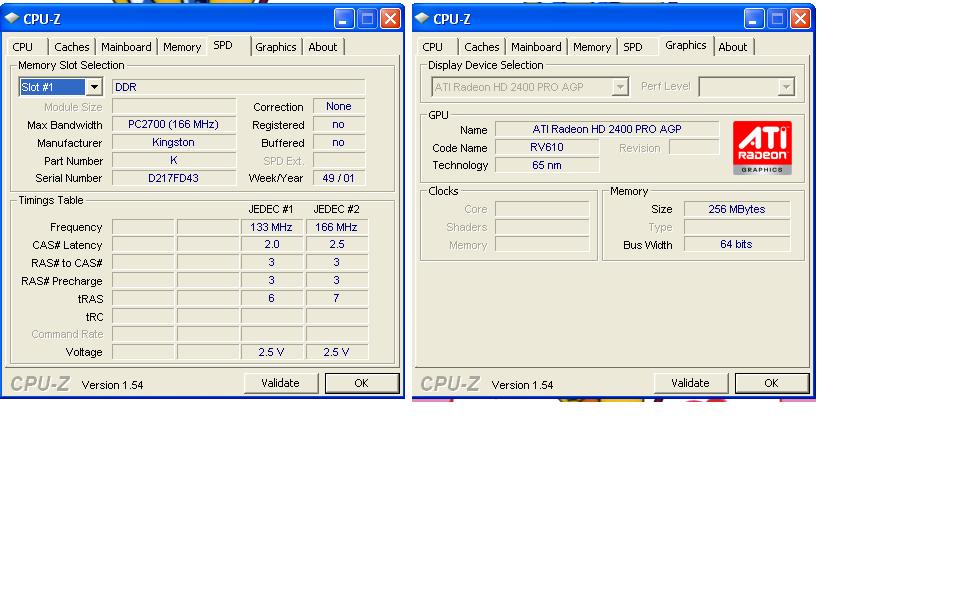Click the GPU name ATI Radeon HD 2400 PRO AGP field
The image size is (962, 611).
coord(607,129)
